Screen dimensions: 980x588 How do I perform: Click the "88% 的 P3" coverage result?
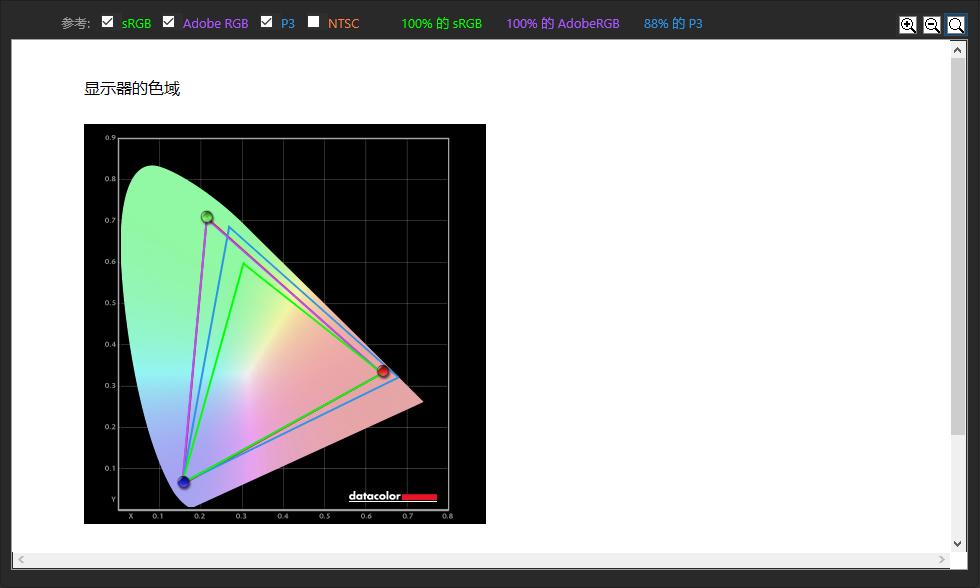click(x=673, y=23)
